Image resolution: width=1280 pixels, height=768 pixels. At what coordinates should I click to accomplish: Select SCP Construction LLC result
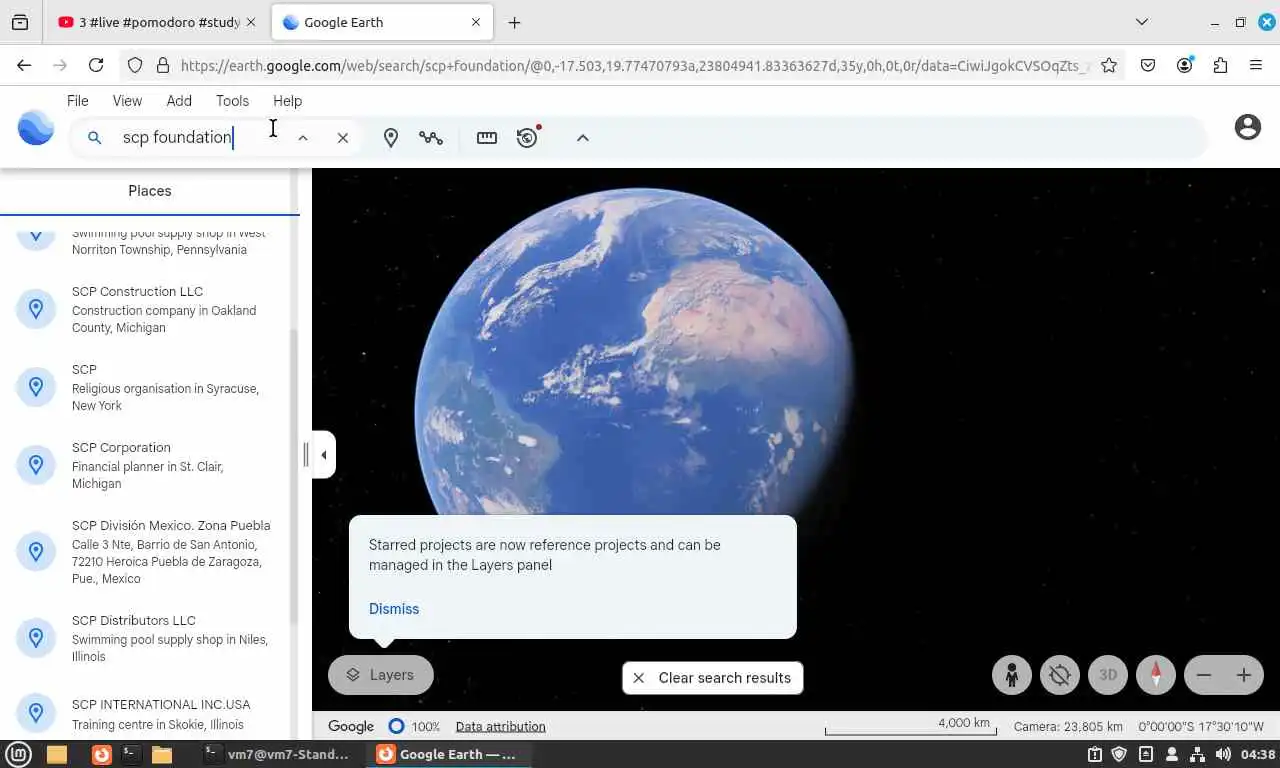145,309
